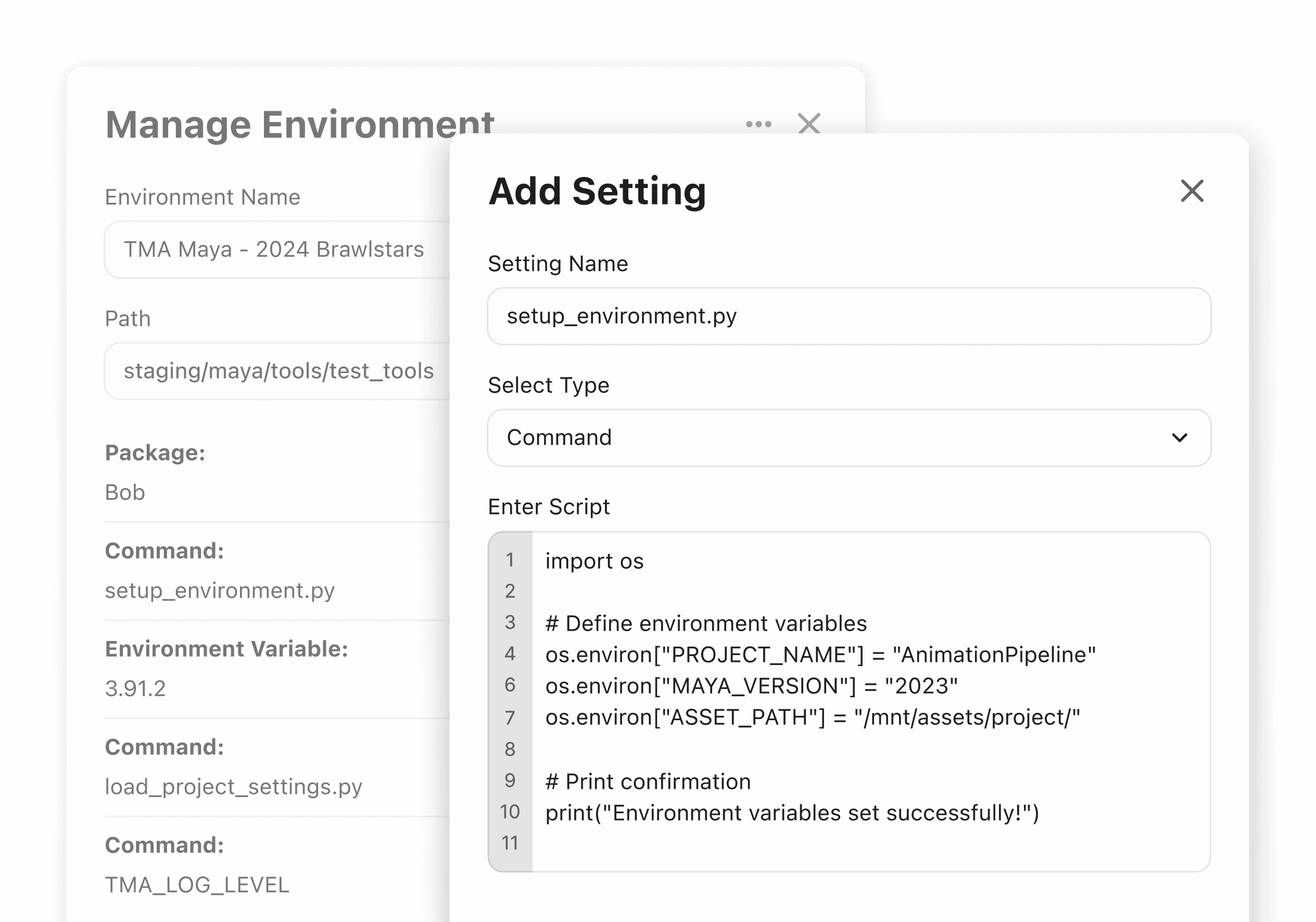Viewport: 1316px width, 922px height.
Task: Click the 'Environment Variable:' heading
Action: [226, 649]
